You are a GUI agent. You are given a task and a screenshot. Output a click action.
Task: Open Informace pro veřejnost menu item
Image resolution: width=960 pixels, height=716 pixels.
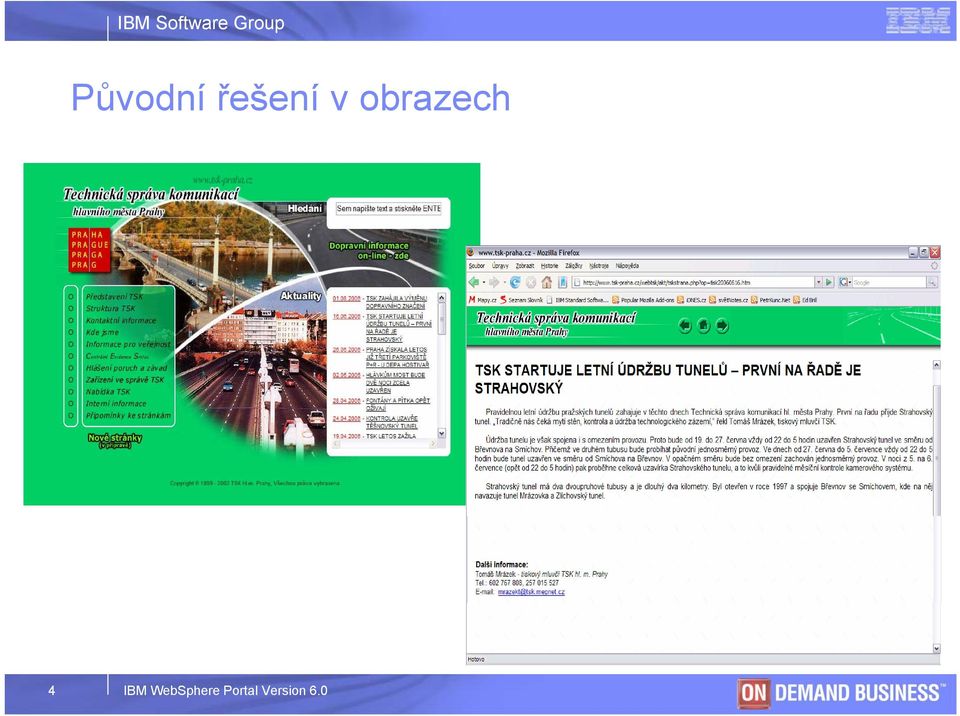[128, 344]
